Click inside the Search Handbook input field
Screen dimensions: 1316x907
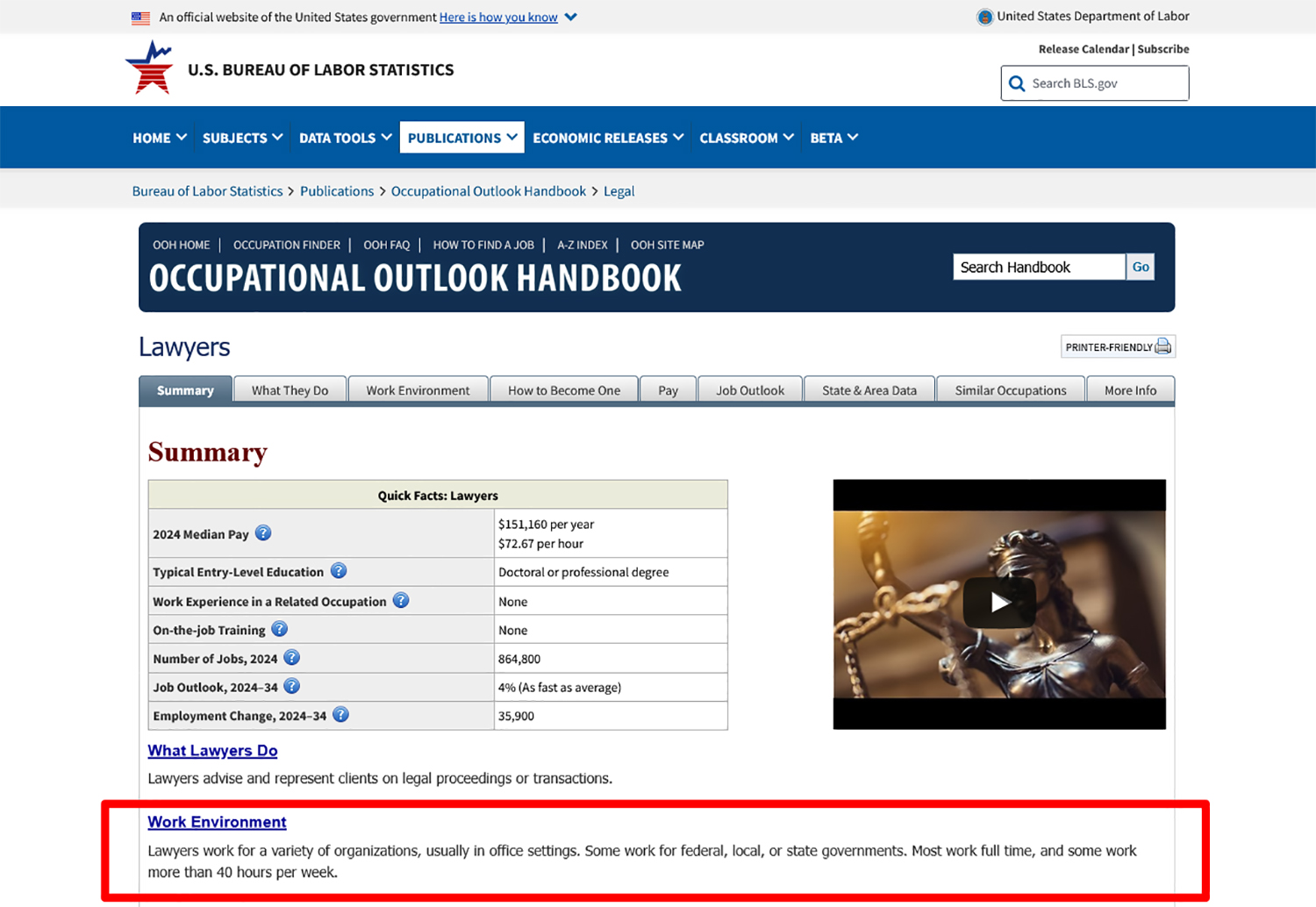[x=1038, y=267]
